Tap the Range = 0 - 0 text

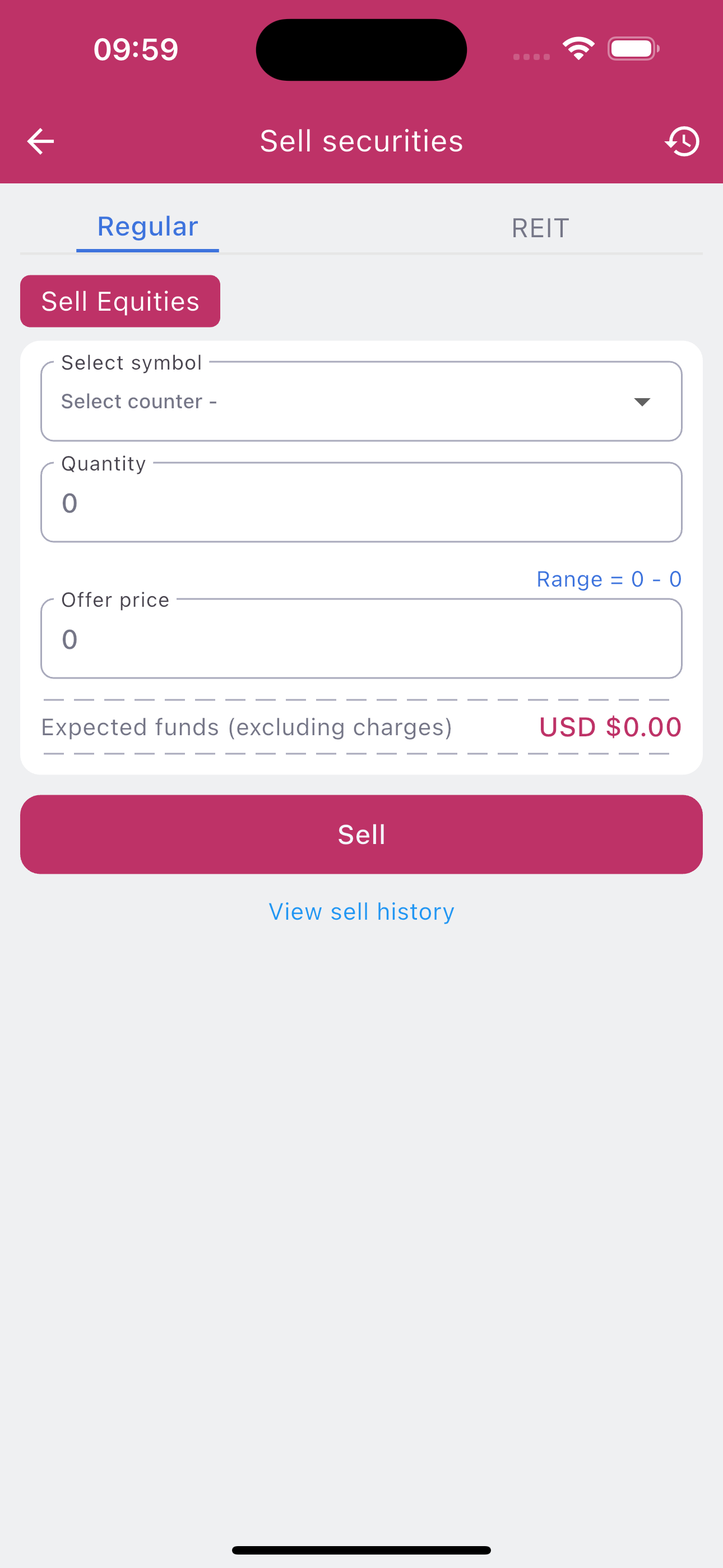[x=609, y=579]
